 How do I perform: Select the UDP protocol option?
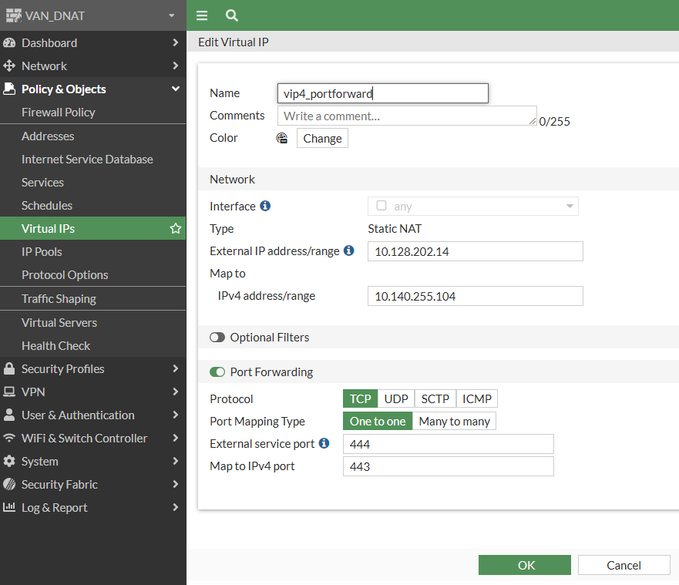point(396,399)
